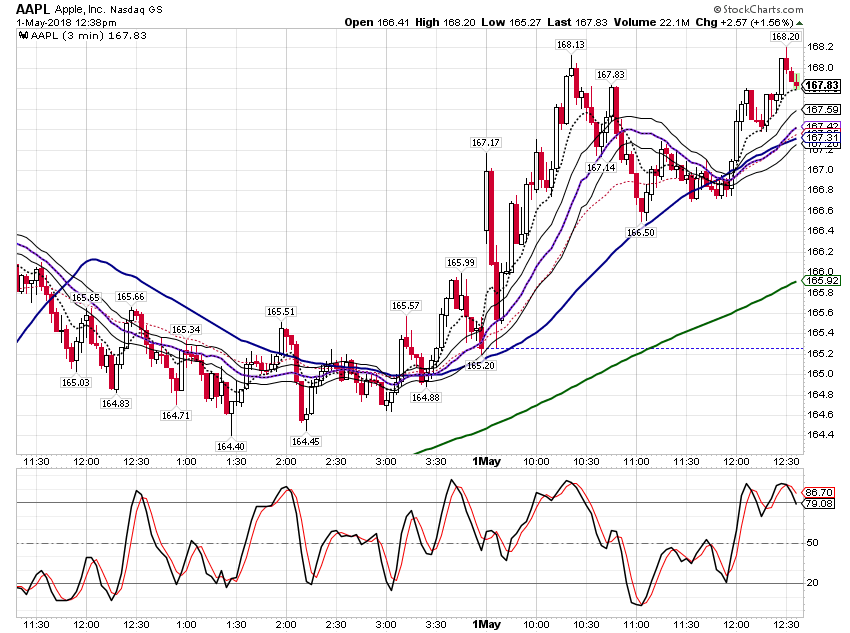
Task: Click the 165.99 price label
Action: (460, 262)
